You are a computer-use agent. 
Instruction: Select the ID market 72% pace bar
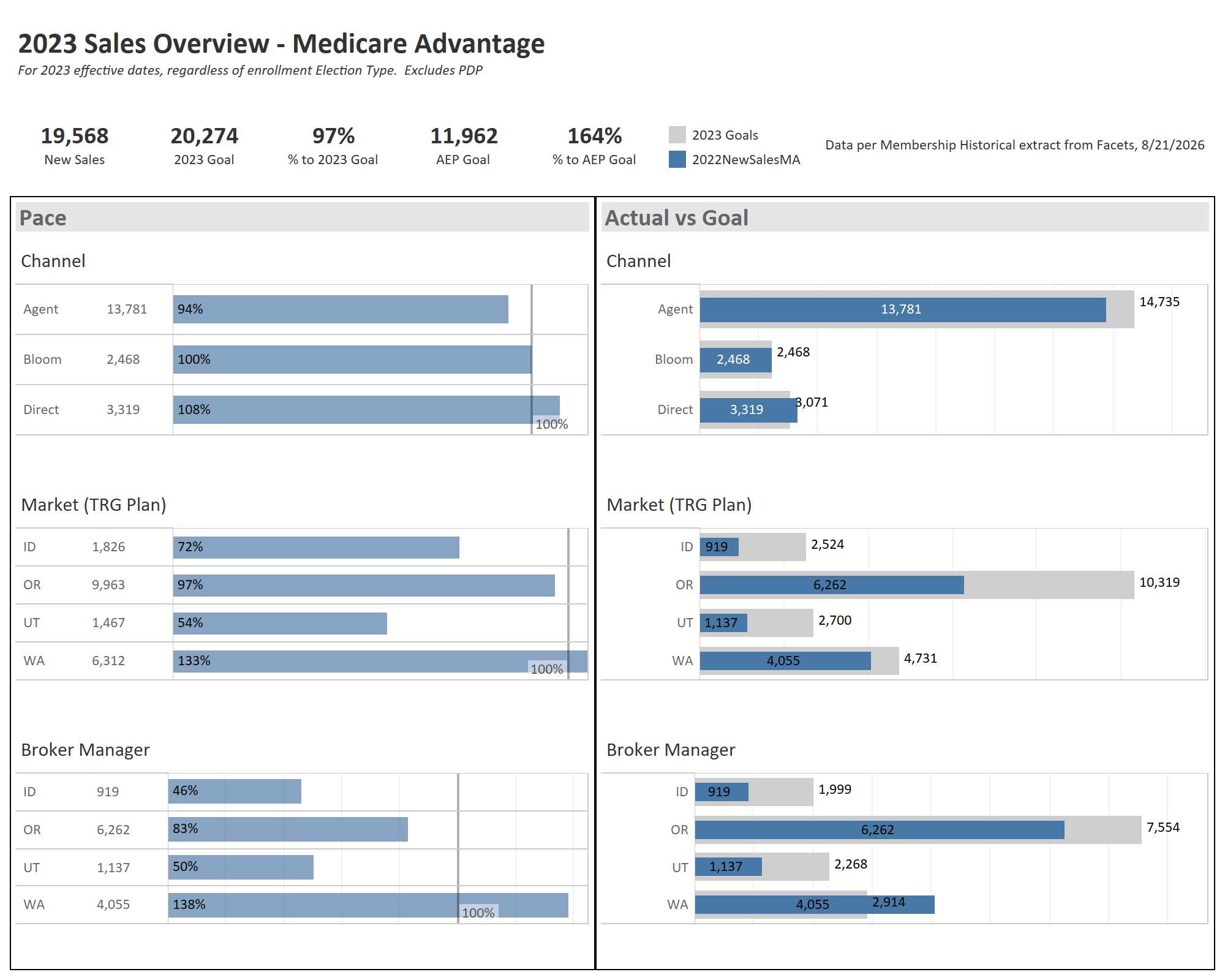(316, 548)
